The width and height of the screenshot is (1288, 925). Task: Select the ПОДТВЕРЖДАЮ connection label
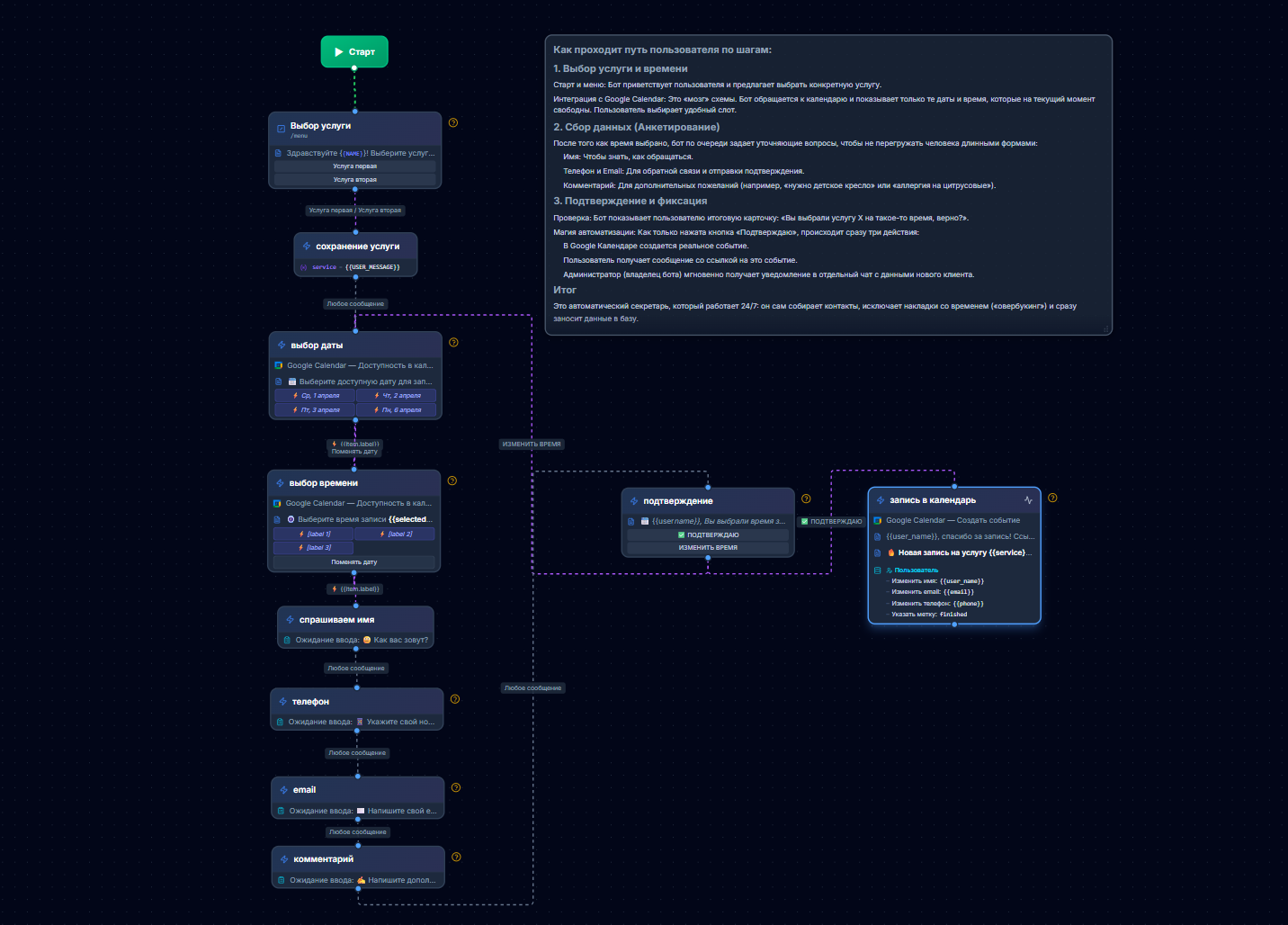point(832,521)
